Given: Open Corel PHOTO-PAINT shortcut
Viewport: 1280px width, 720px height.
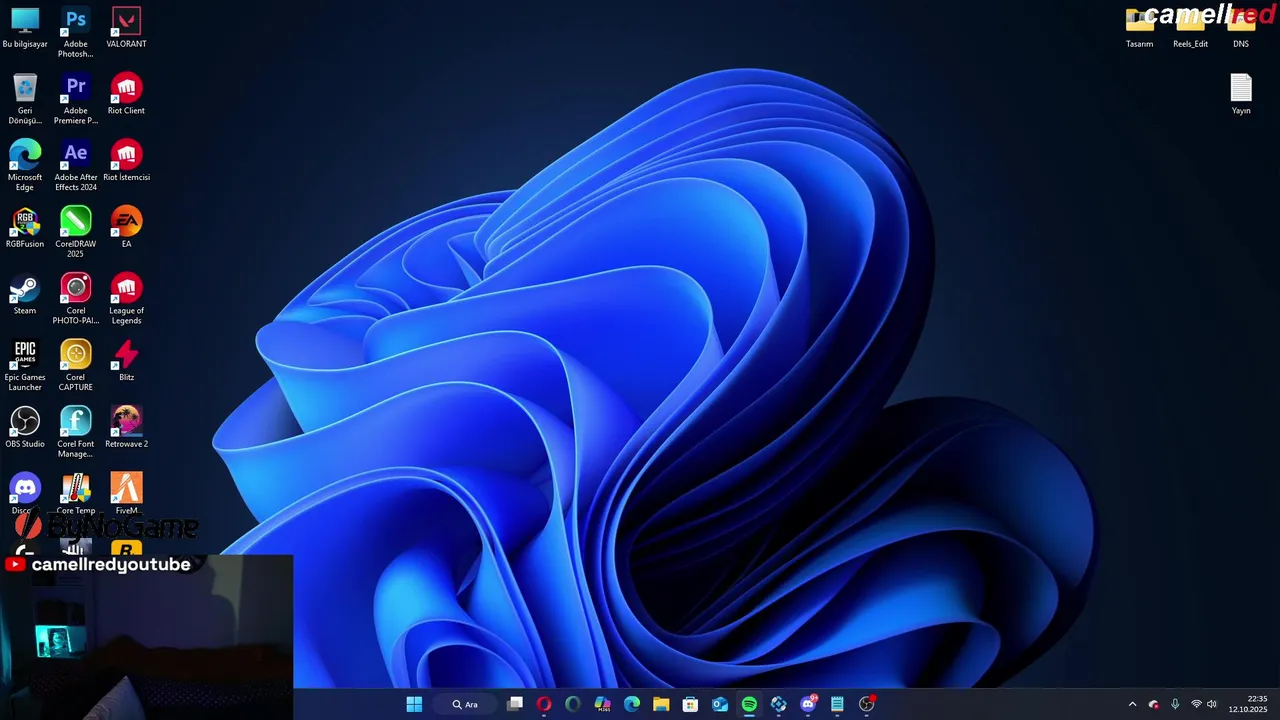Looking at the screenshot, I should click(x=75, y=299).
